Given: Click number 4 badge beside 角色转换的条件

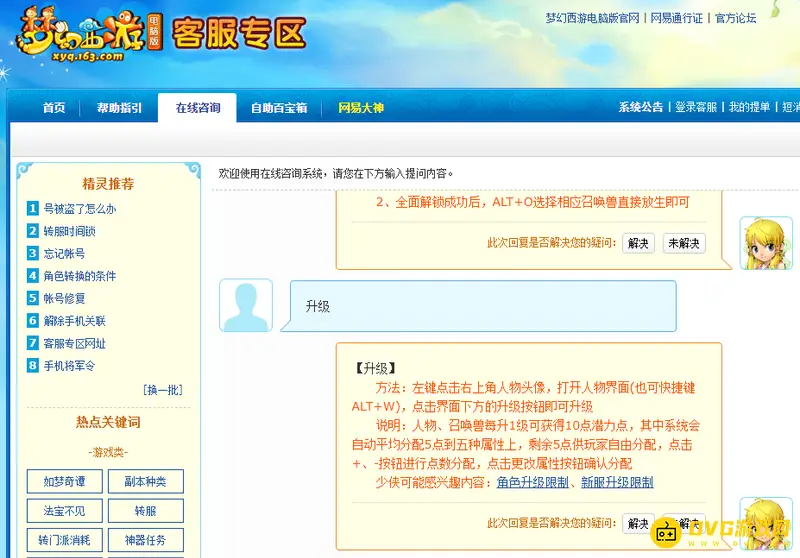Looking at the screenshot, I should [33, 275].
